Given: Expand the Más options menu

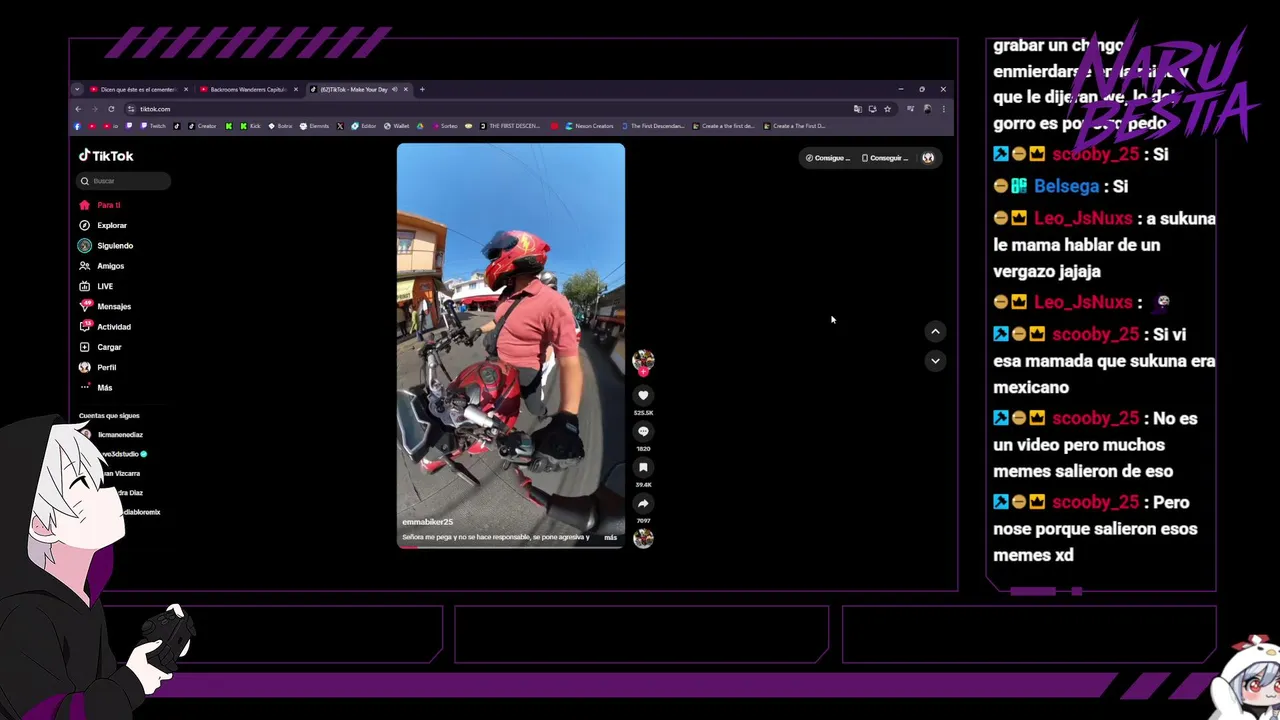Looking at the screenshot, I should (96, 387).
